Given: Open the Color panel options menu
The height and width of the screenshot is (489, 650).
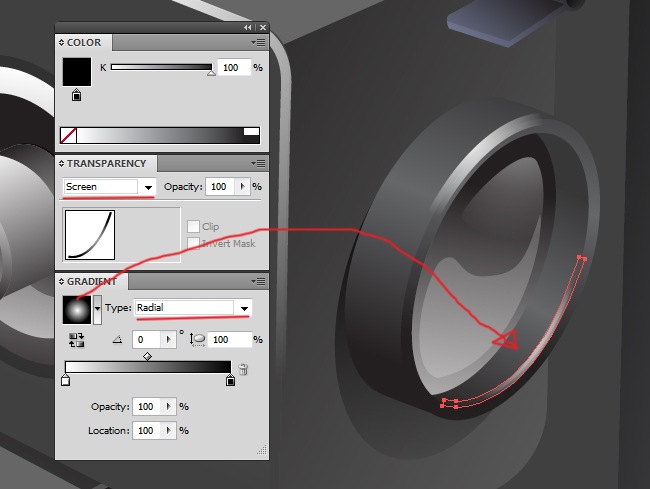Looking at the screenshot, I should (x=258, y=42).
